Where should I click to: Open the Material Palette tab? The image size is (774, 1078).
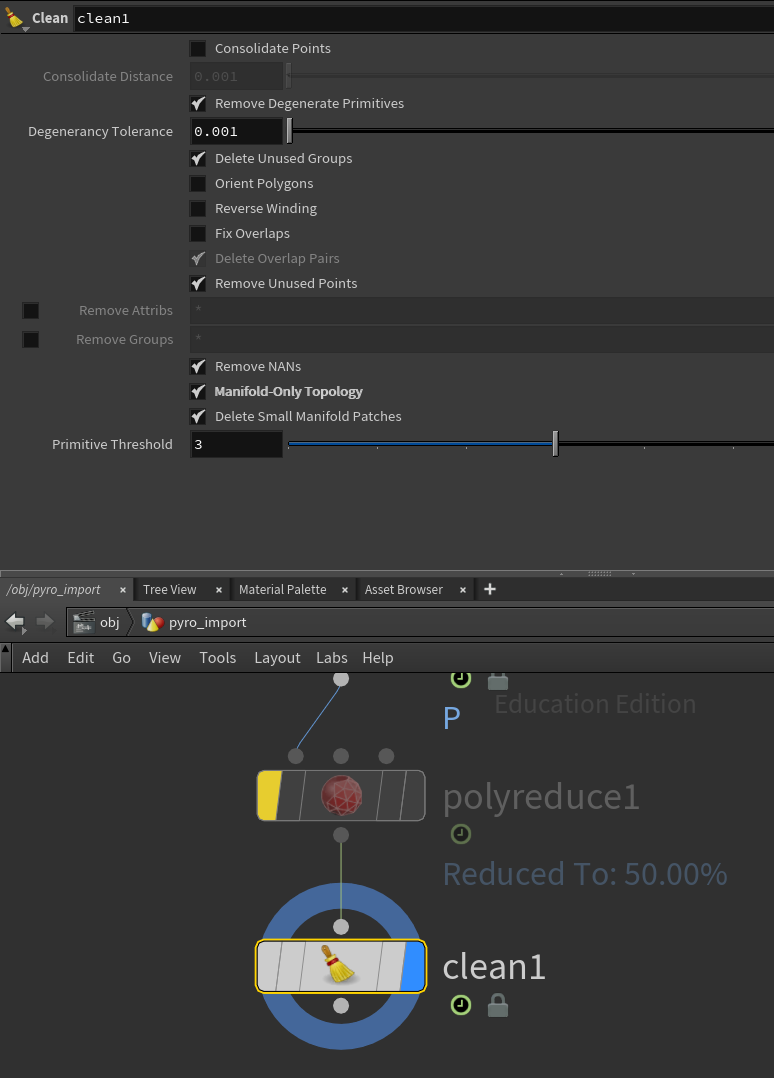coord(283,589)
